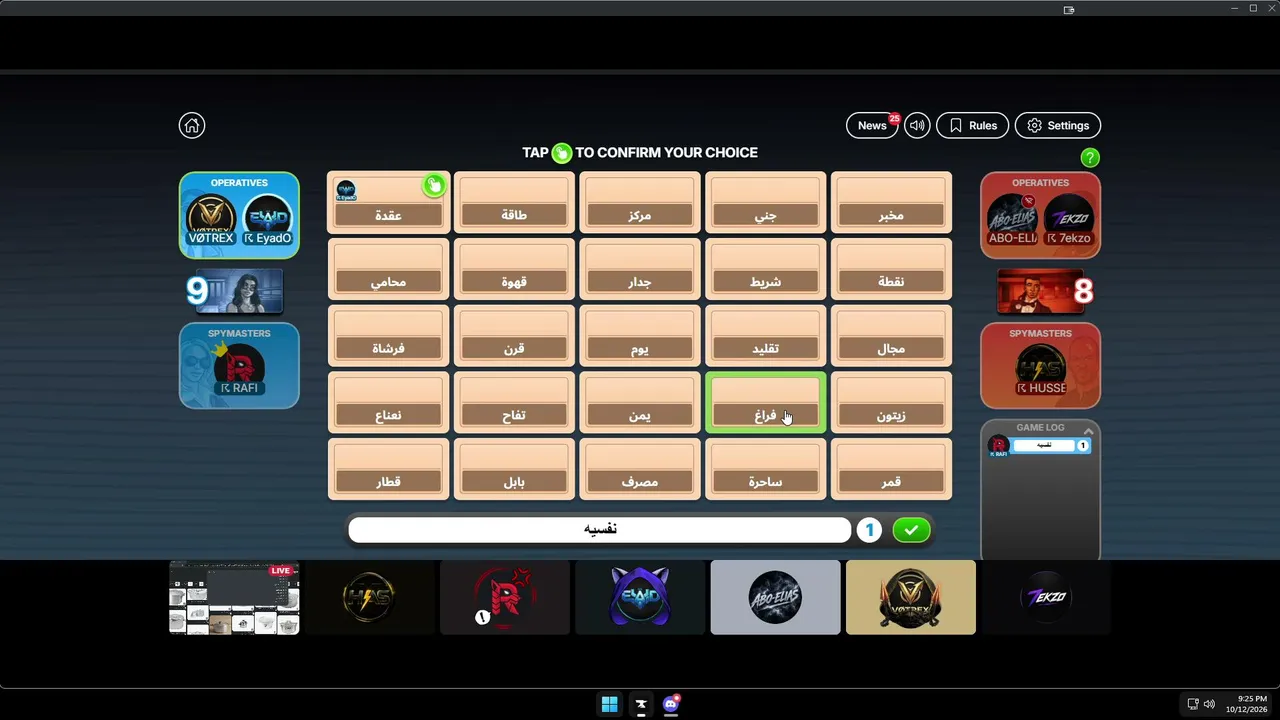Select the TEKZO participant video tile
This screenshot has height=720, width=1280.
[1046, 598]
